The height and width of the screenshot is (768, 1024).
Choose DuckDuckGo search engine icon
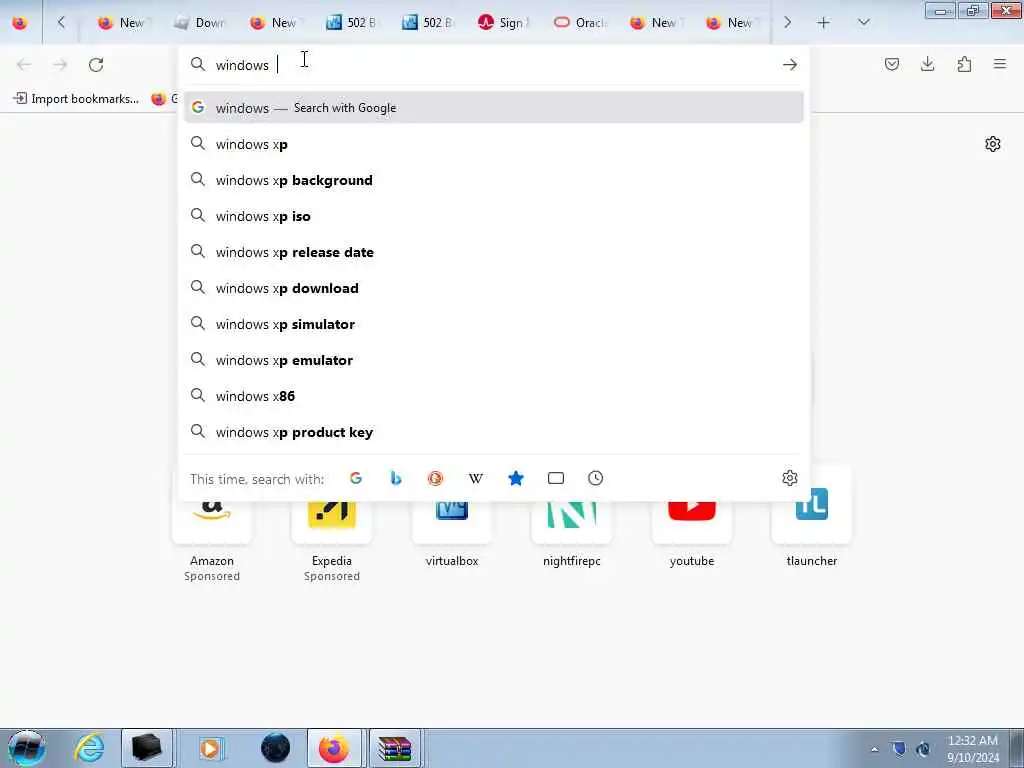pos(436,478)
